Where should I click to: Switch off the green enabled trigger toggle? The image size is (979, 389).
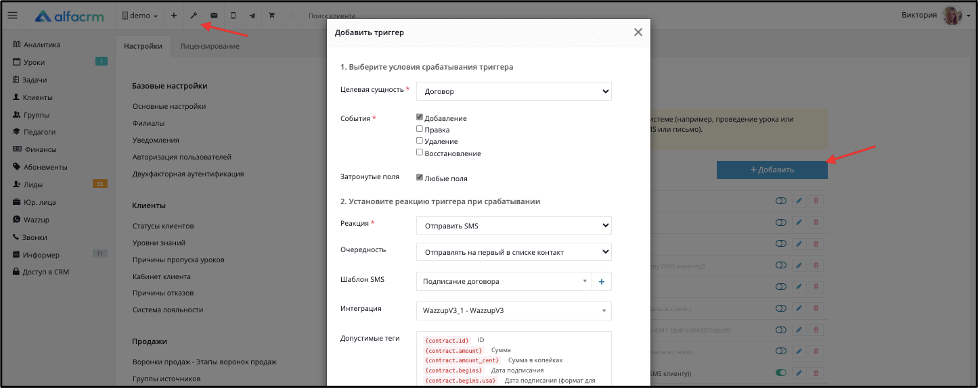(x=780, y=373)
